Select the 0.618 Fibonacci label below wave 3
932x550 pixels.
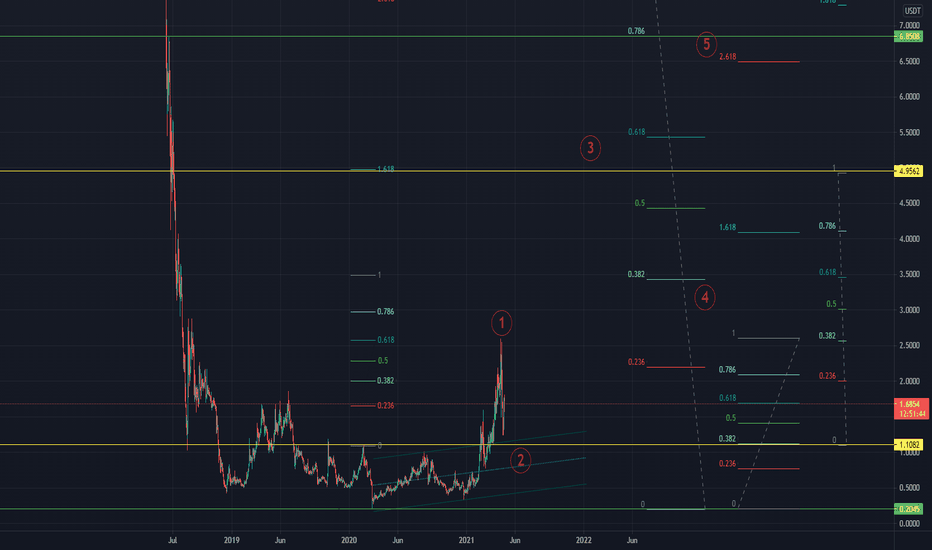(637, 132)
